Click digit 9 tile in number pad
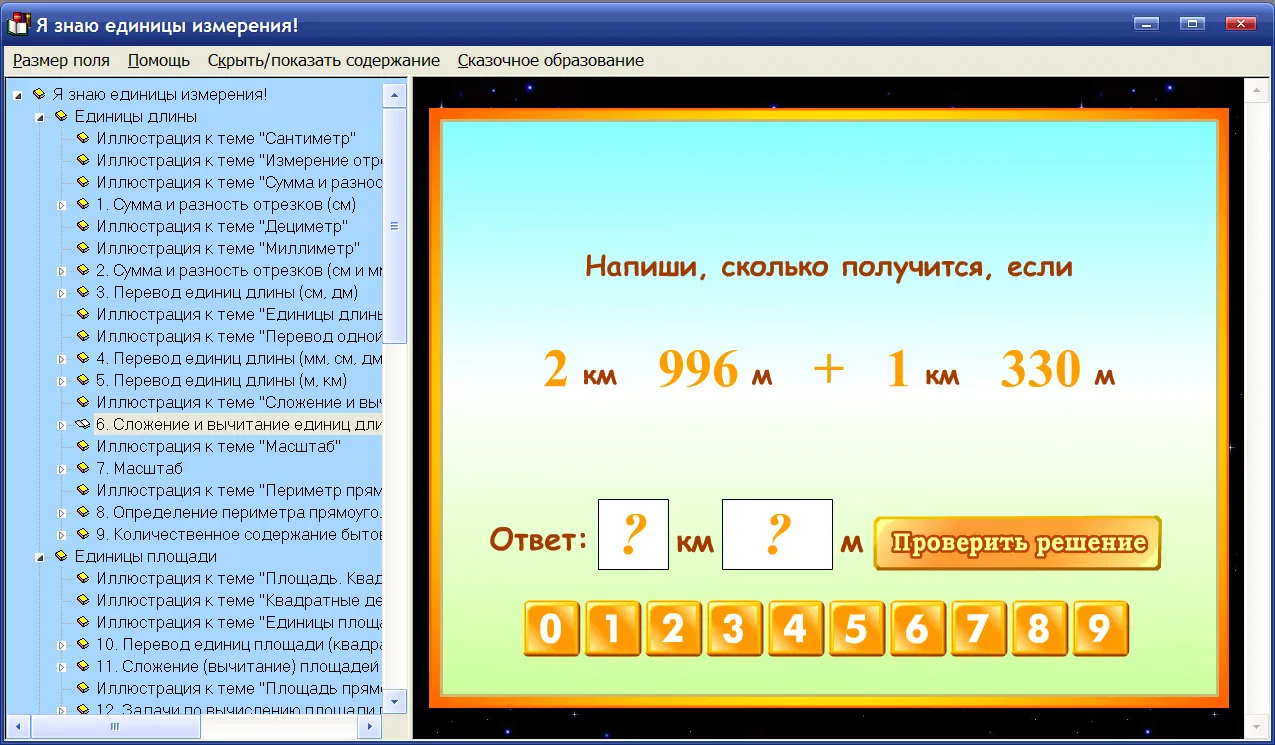This screenshot has width=1275, height=745. (1100, 628)
